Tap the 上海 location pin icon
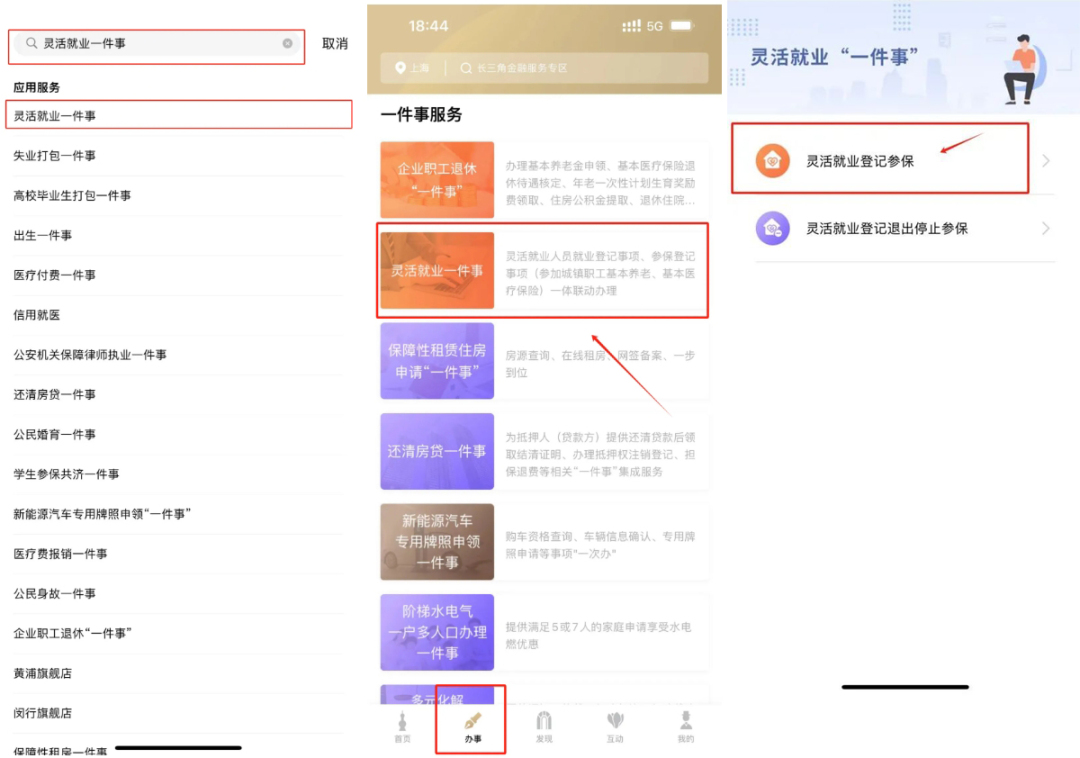 point(400,68)
